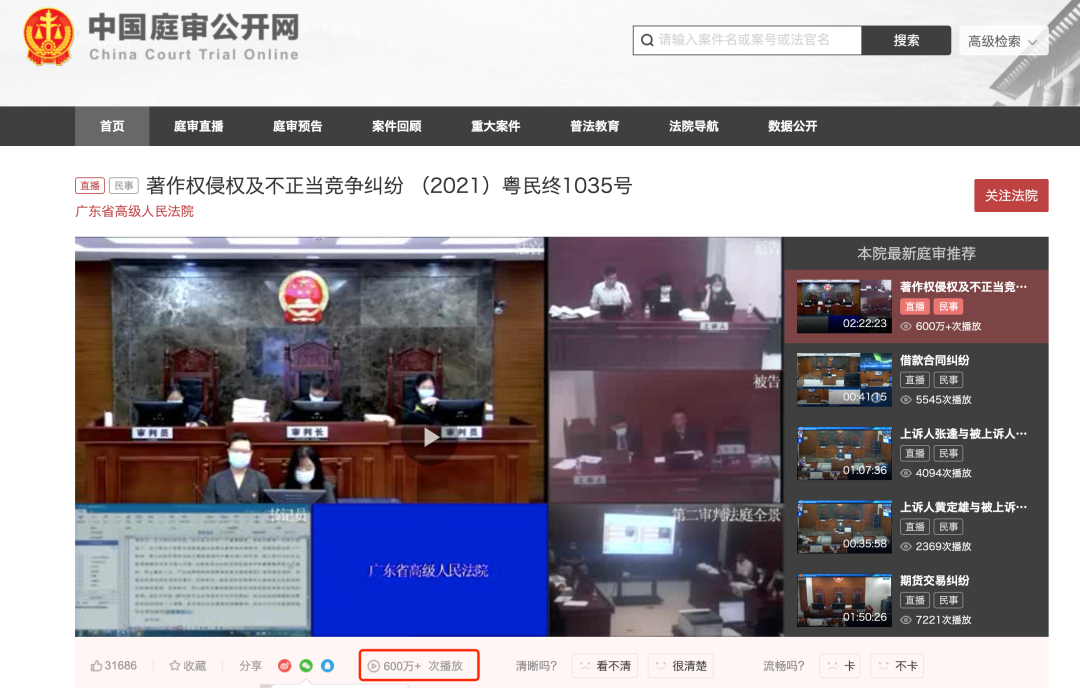Click the red 关注法院 follow court button
Screen dimensions: 1080x688
coord(1011,196)
